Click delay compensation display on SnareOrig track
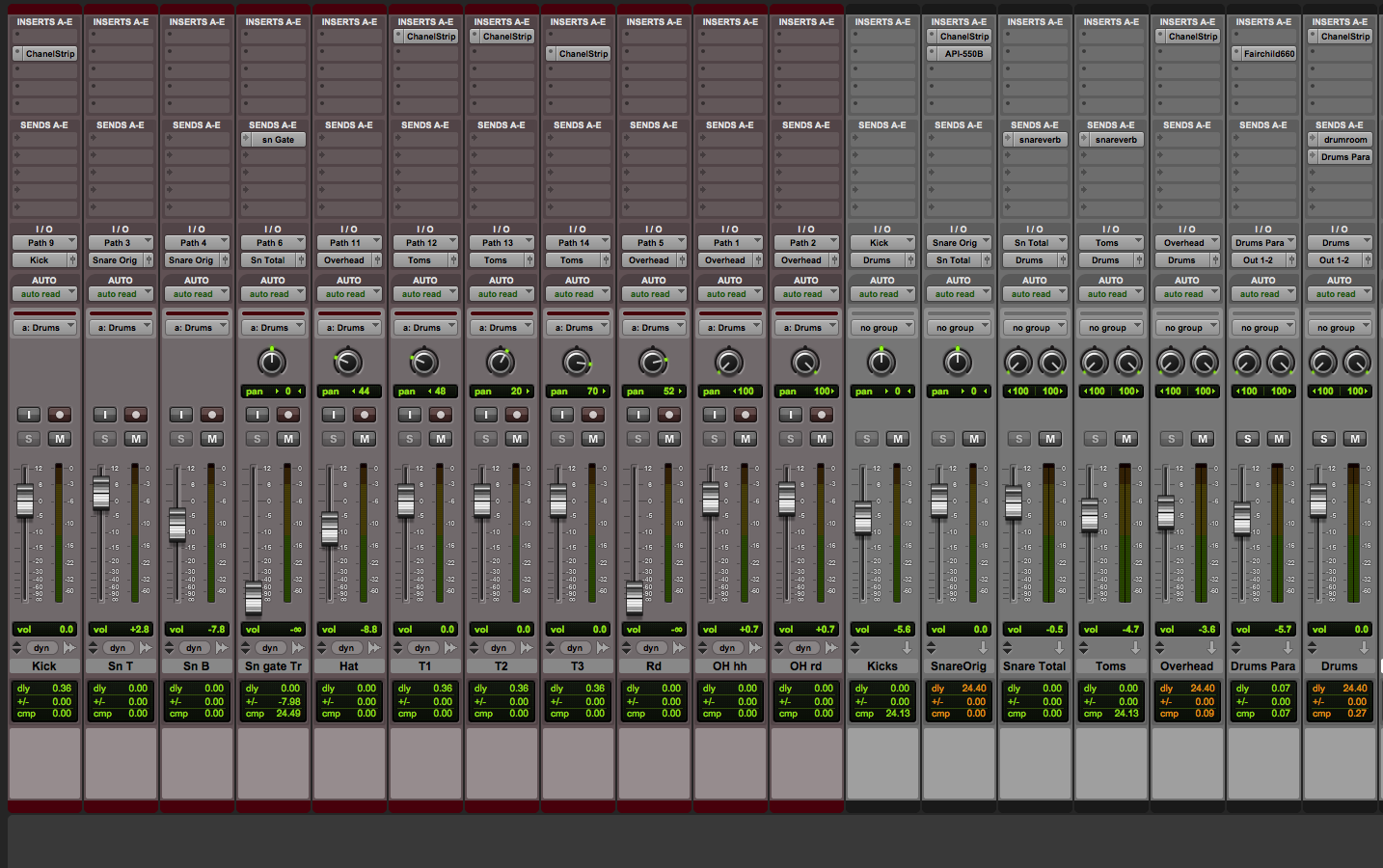The image size is (1383, 868). point(959,701)
